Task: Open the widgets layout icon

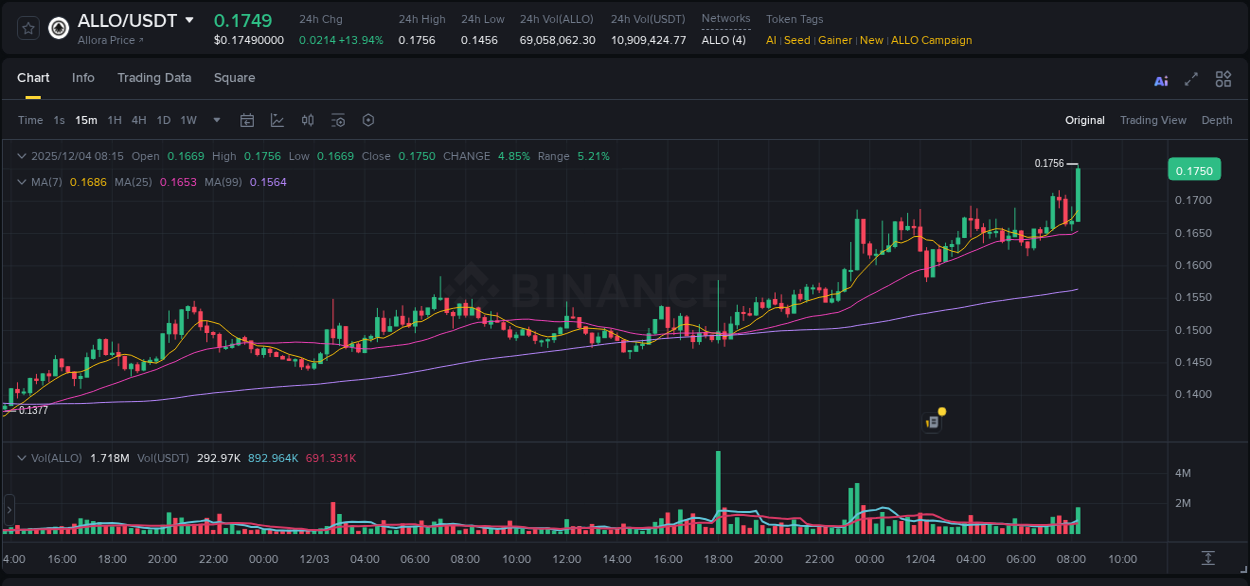Action: 1223,78
